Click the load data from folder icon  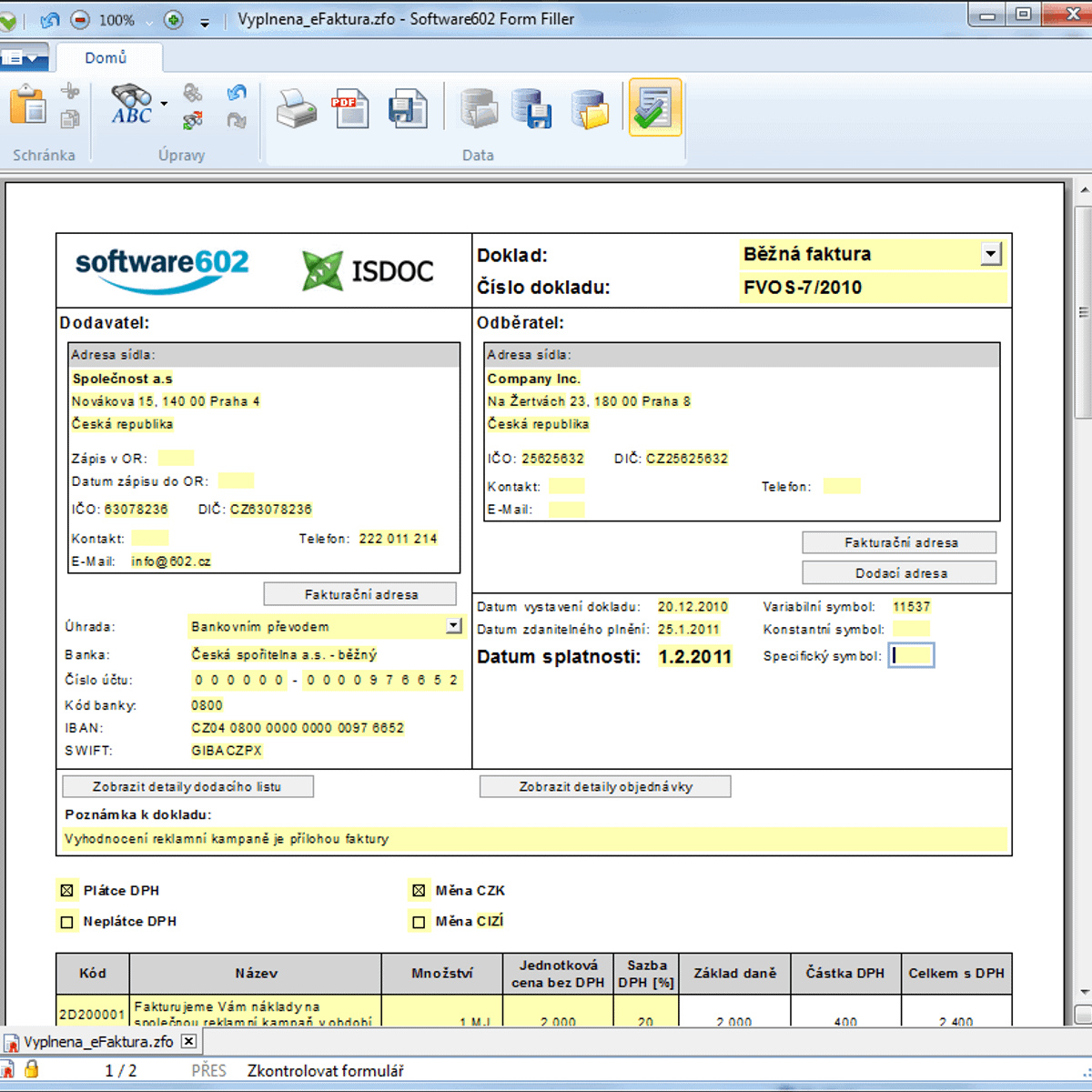pyautogui.click(x=590, y=108)
